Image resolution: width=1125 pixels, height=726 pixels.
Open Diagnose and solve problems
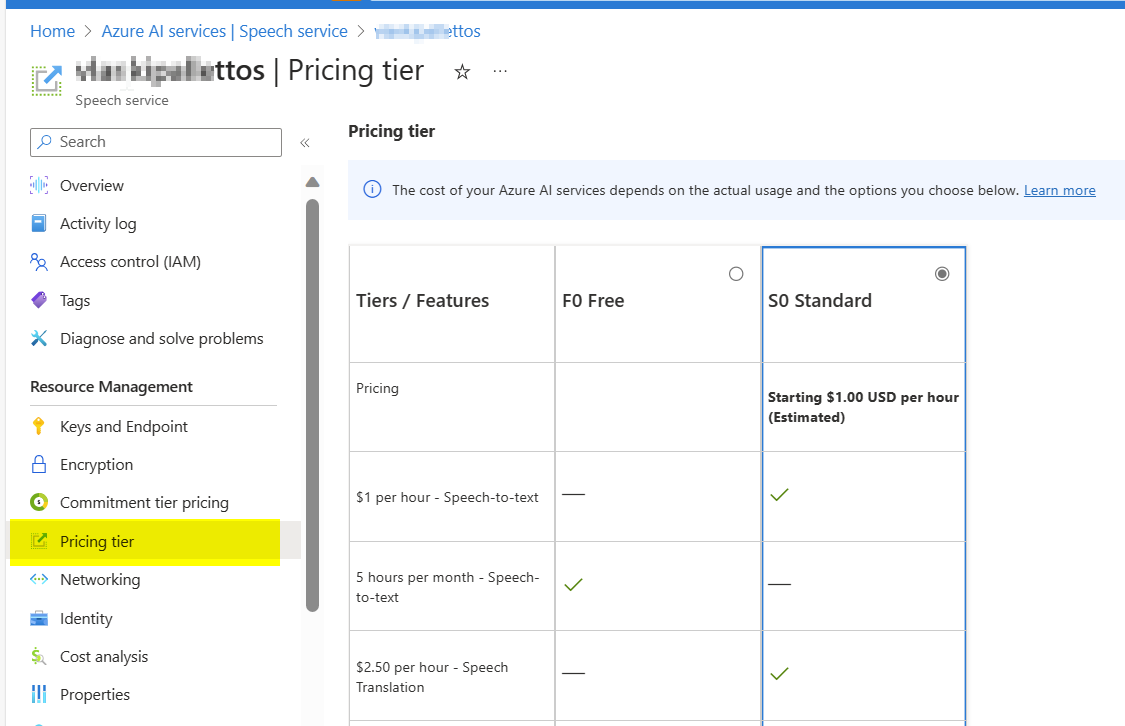click(161, 339)
